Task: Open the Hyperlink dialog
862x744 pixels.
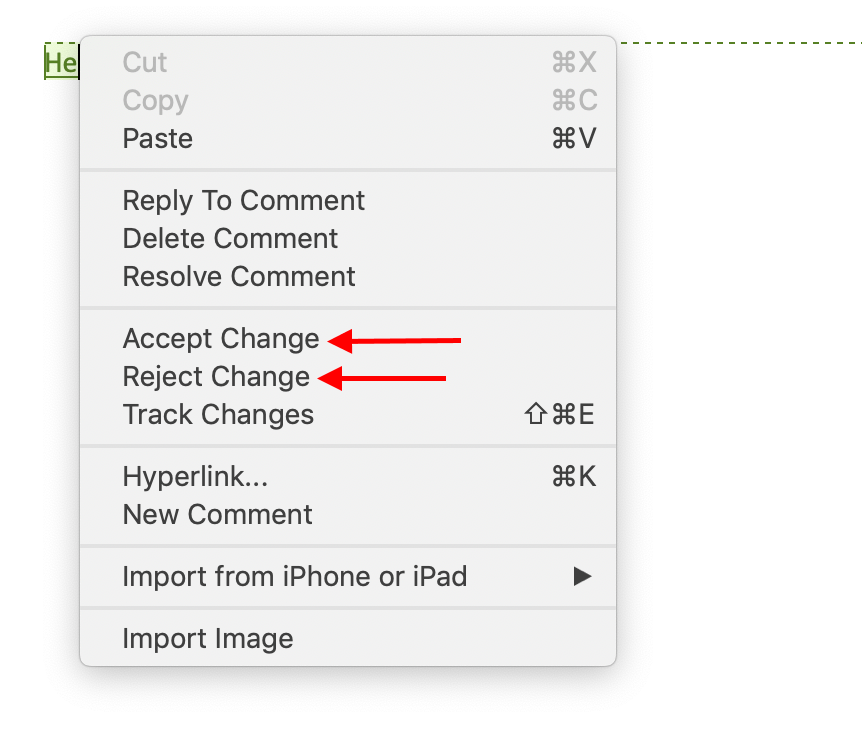Action: [194, 476]
